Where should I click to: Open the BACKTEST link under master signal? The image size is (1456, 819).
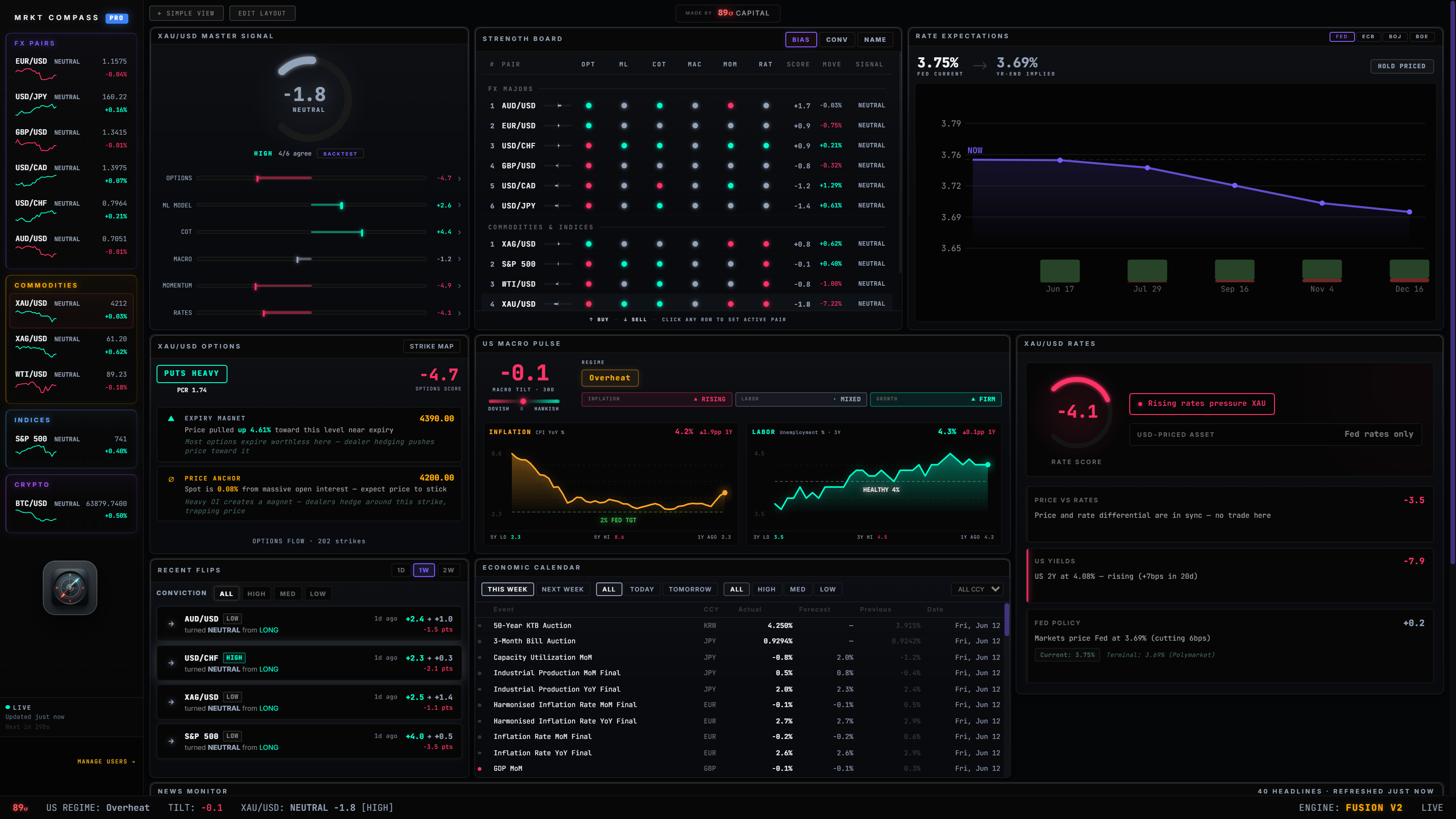tap(340, 154)
